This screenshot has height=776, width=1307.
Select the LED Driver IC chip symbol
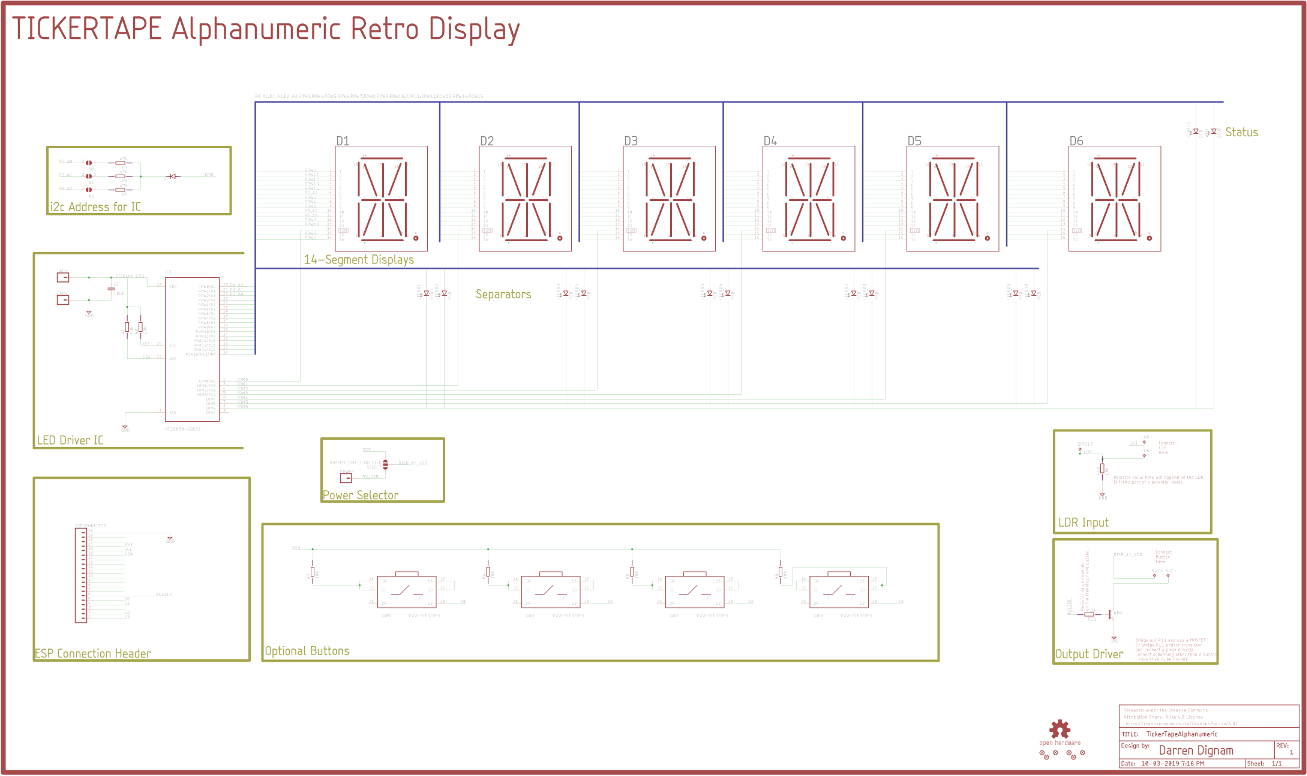[192, 350]
